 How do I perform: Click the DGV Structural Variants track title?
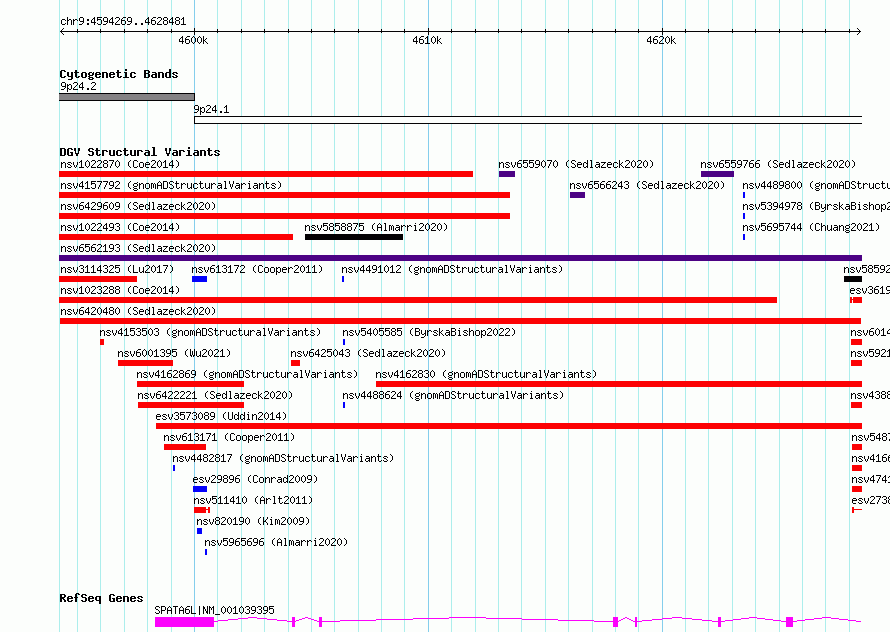tap(140, 152)
